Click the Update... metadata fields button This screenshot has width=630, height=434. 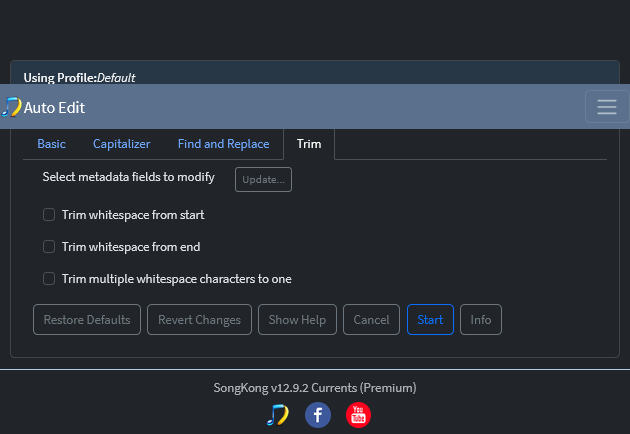(x=264, y=180)
